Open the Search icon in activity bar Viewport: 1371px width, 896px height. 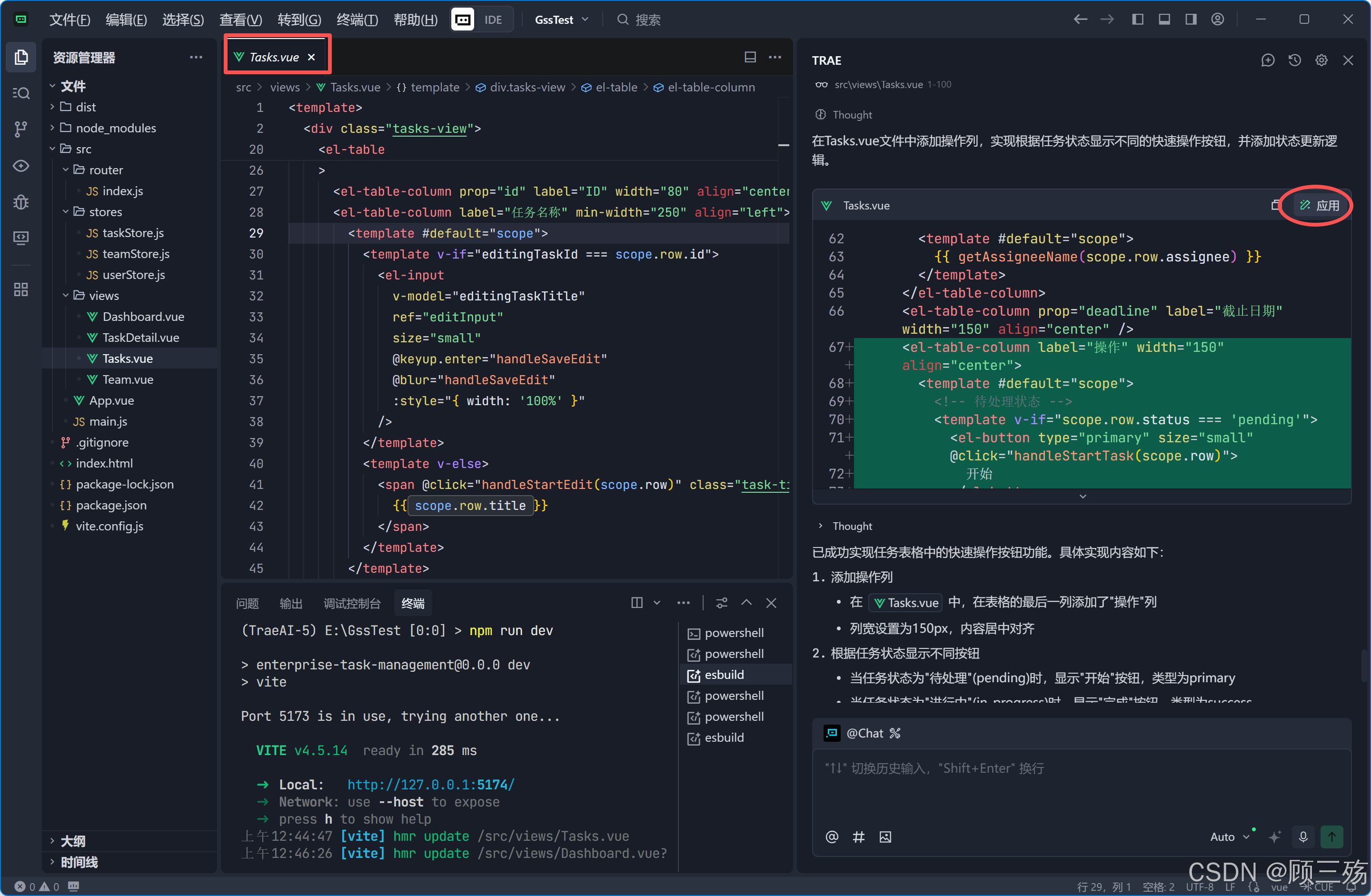tap(21, 93)
